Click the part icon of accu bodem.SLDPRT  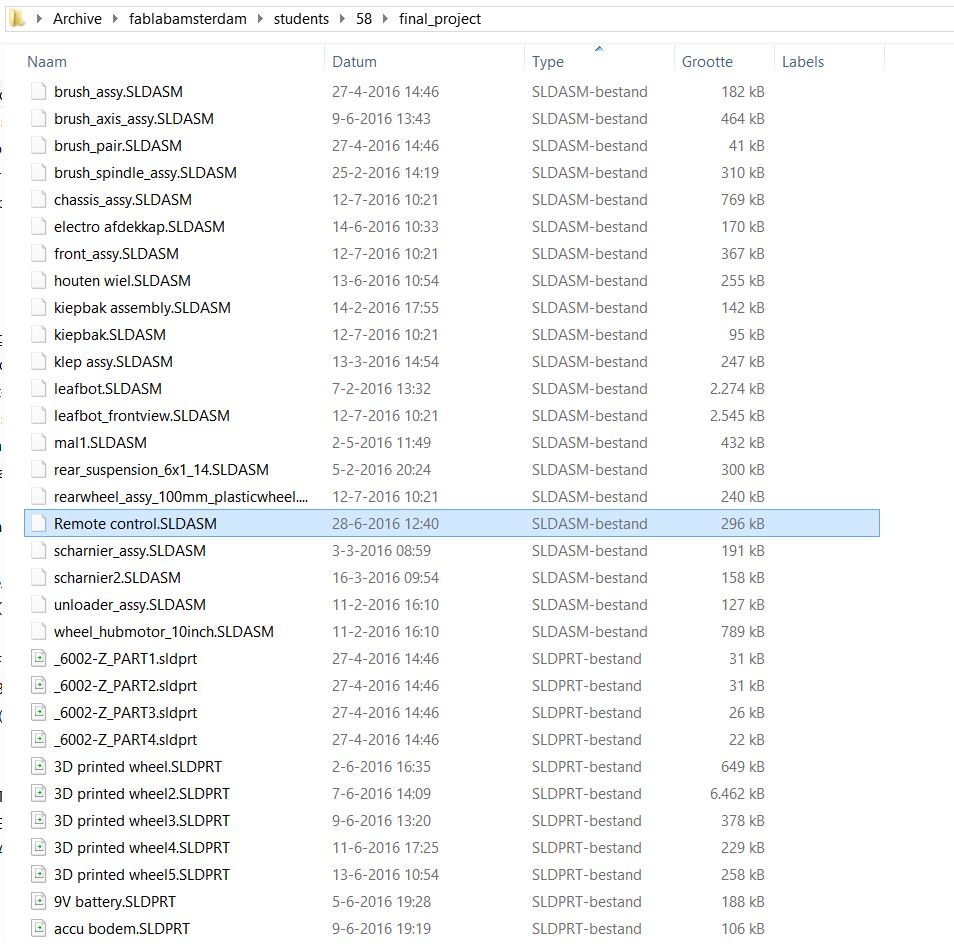[x=38, y=929]
